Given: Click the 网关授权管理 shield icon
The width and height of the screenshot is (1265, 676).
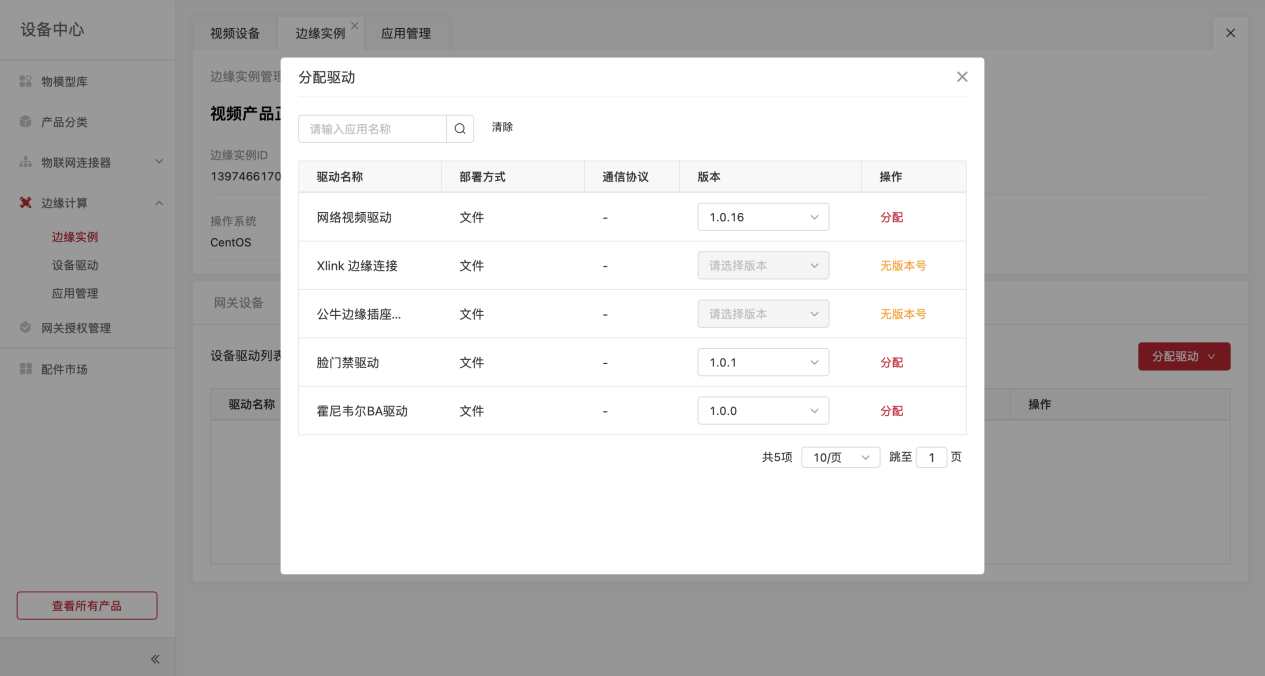Looking at the screenshot, I should (26, 328).
